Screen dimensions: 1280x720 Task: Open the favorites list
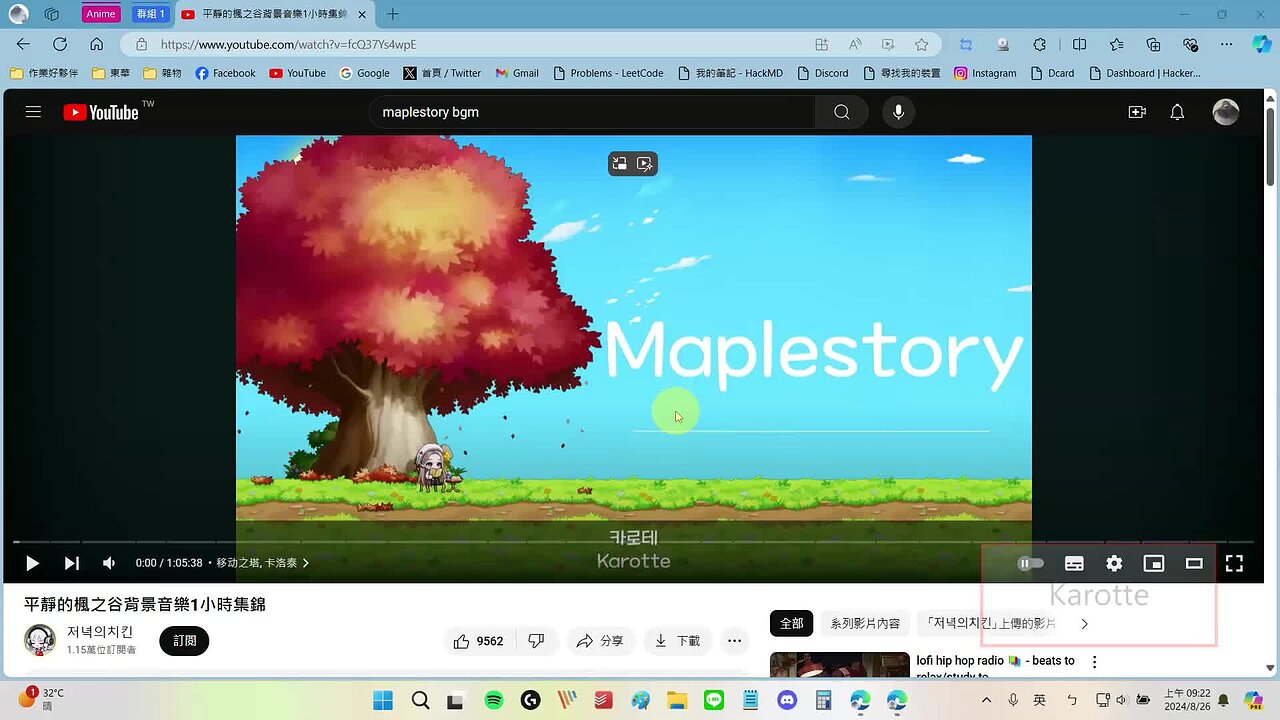[1116, 44]
